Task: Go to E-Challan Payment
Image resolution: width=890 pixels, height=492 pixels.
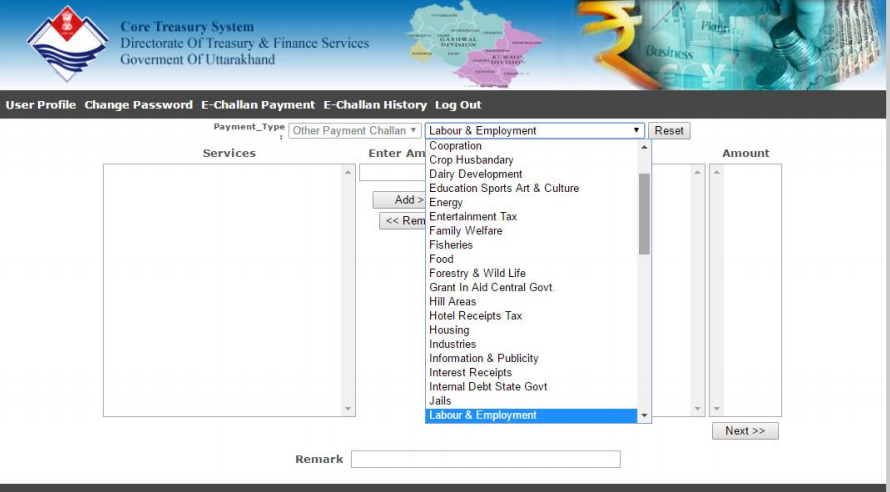Action: 258,105
